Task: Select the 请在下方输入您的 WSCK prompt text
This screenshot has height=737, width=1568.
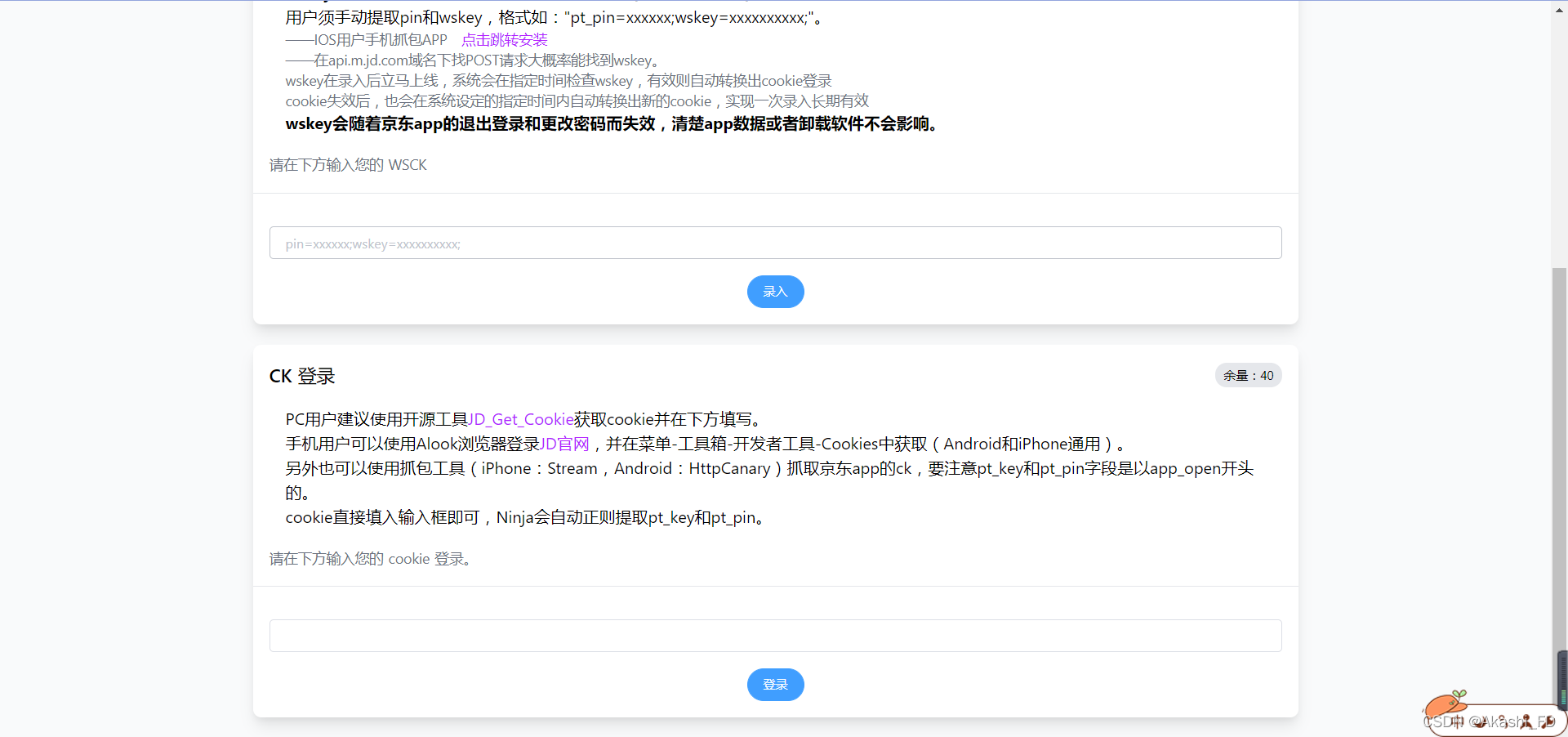Action: pyautogui.click(x=348, y=164)
